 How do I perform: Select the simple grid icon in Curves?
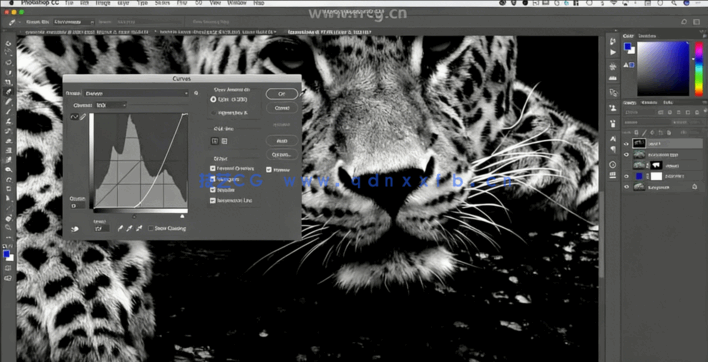tap(215, 141)
